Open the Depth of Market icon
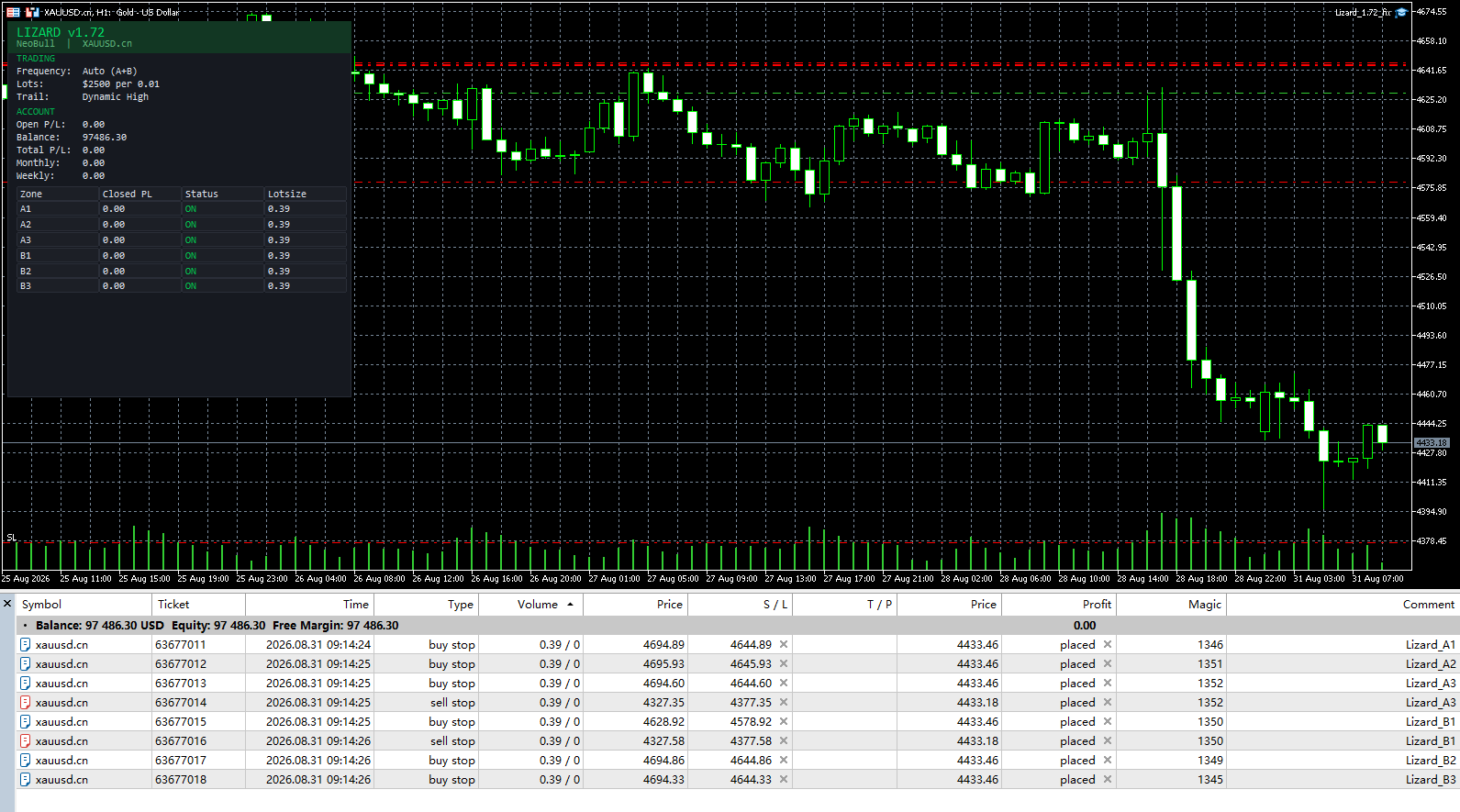The image size is (1460, 812). click(32, 12)
